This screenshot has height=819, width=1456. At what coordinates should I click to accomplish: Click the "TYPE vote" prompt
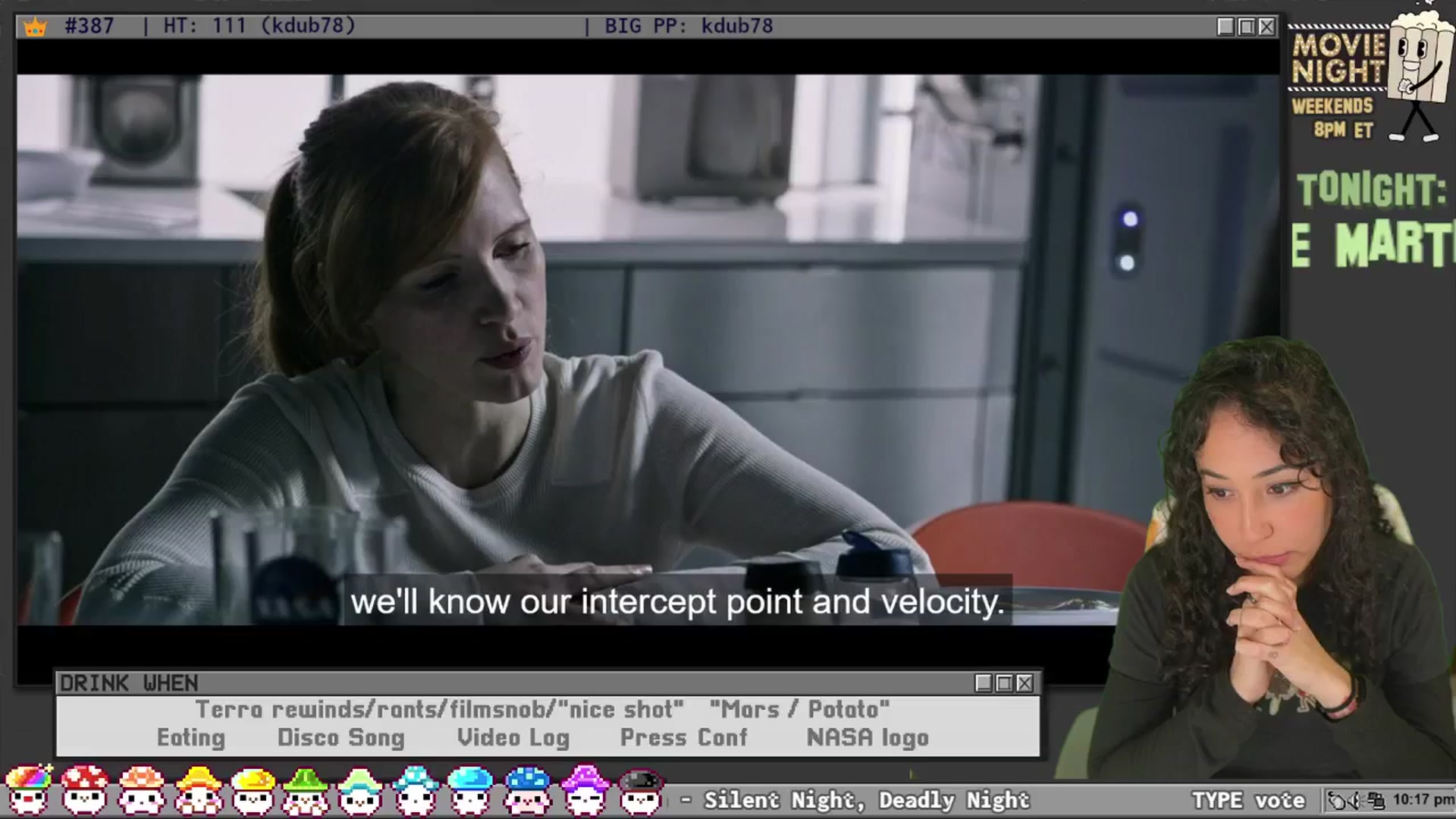pos(1248,800)
